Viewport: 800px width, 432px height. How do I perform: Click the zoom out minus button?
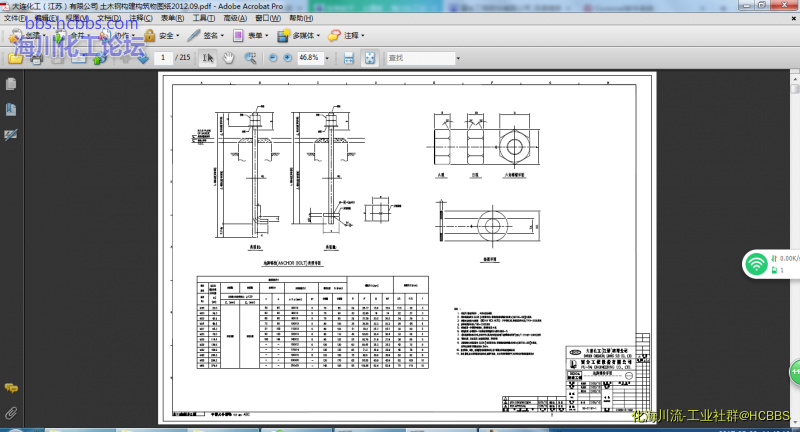pos(273,58)
